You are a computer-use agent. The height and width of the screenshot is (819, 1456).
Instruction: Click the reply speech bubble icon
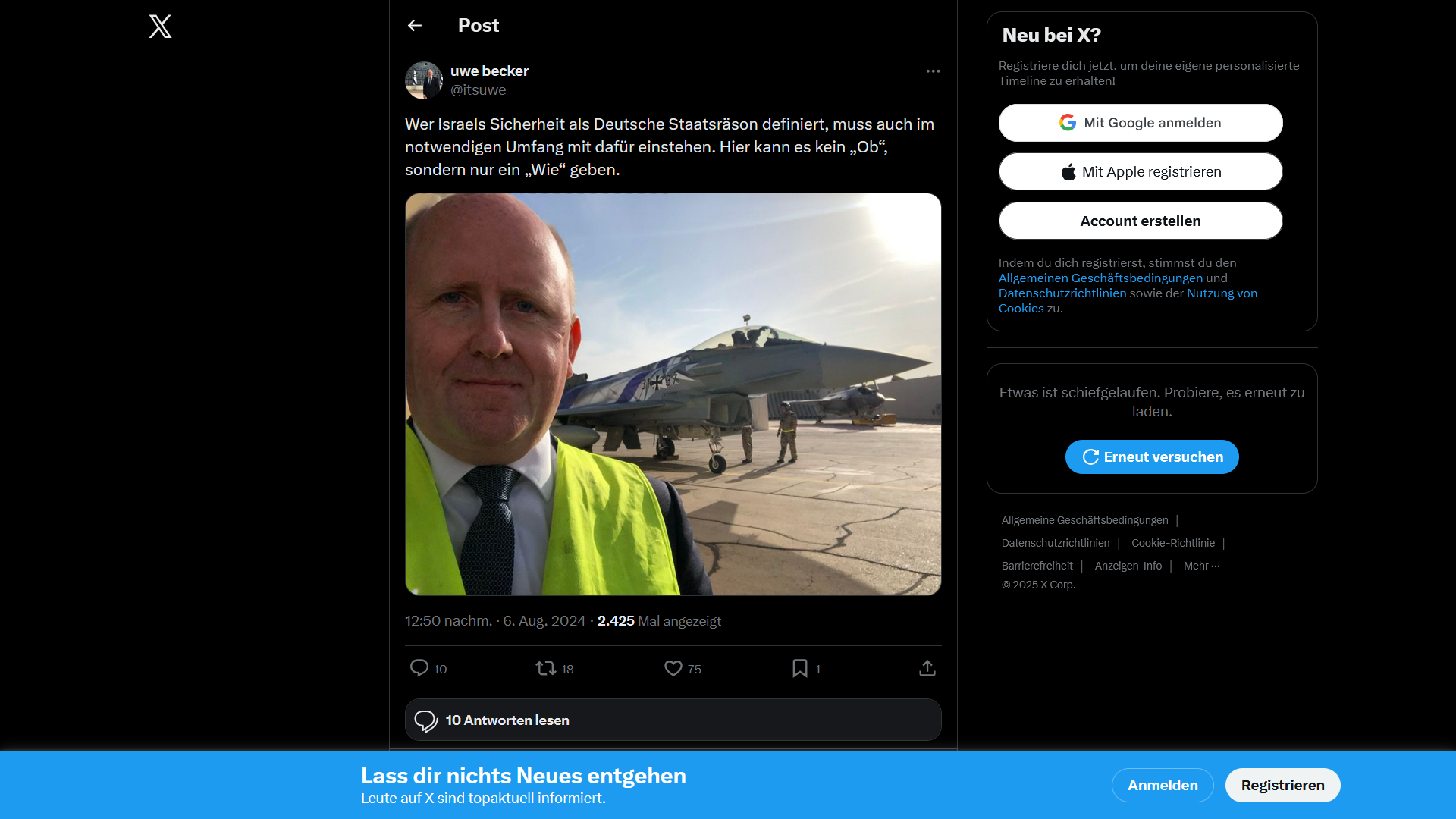pos(419,668)
